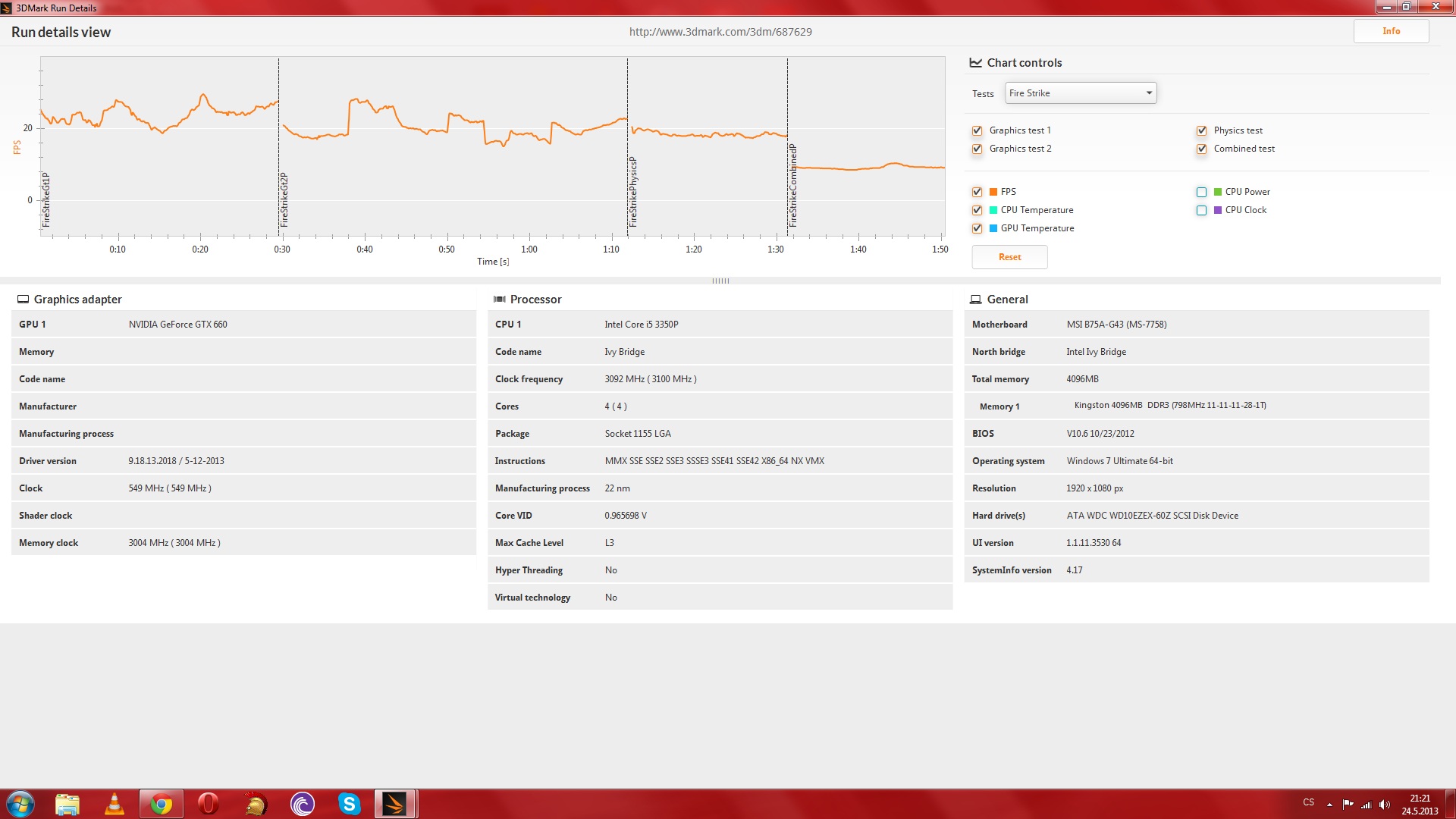Toggle FPS series checkbox
1456x819 pixels.
point(977,192)
